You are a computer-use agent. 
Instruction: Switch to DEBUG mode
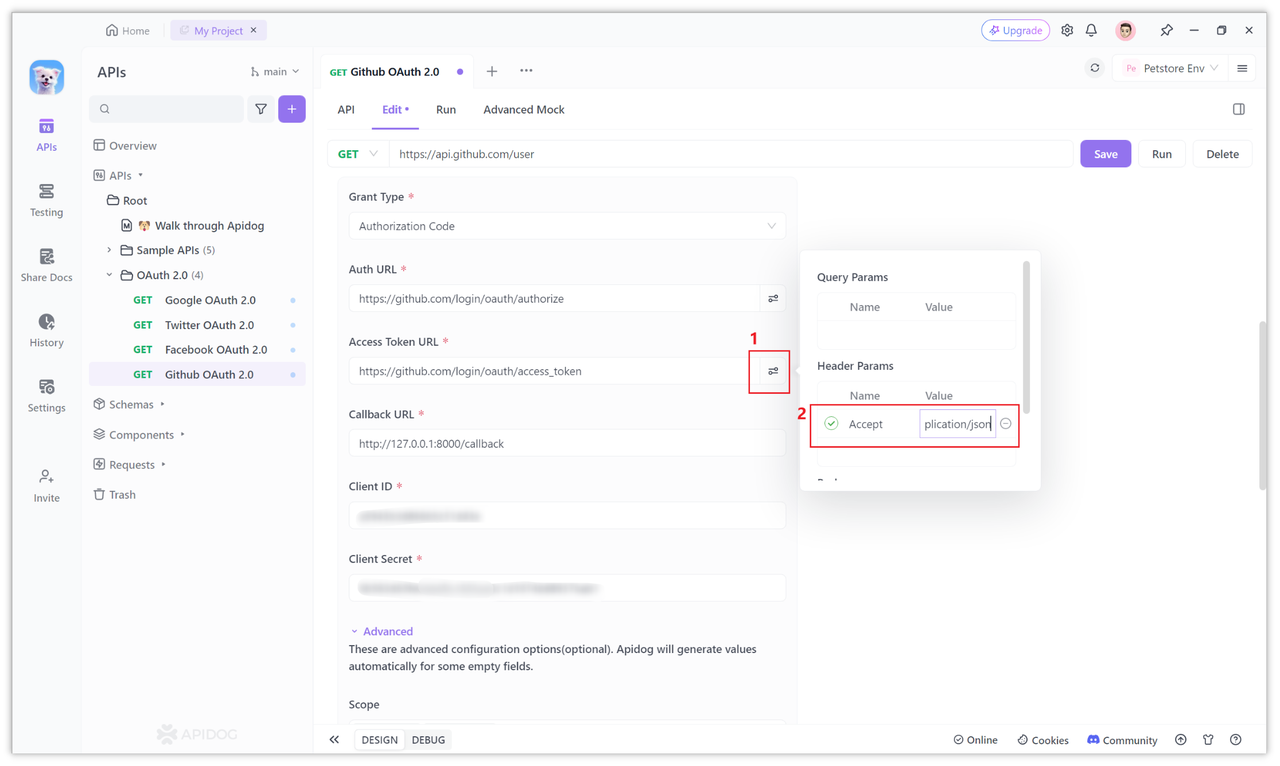(428, 740)
